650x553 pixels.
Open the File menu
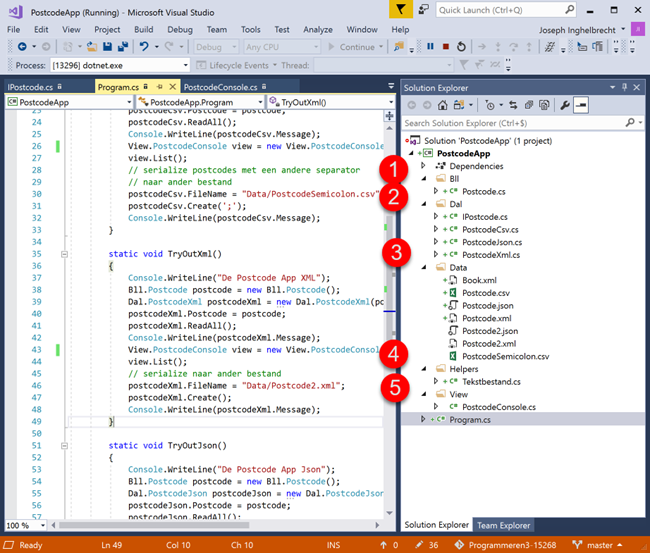(13, 29)
